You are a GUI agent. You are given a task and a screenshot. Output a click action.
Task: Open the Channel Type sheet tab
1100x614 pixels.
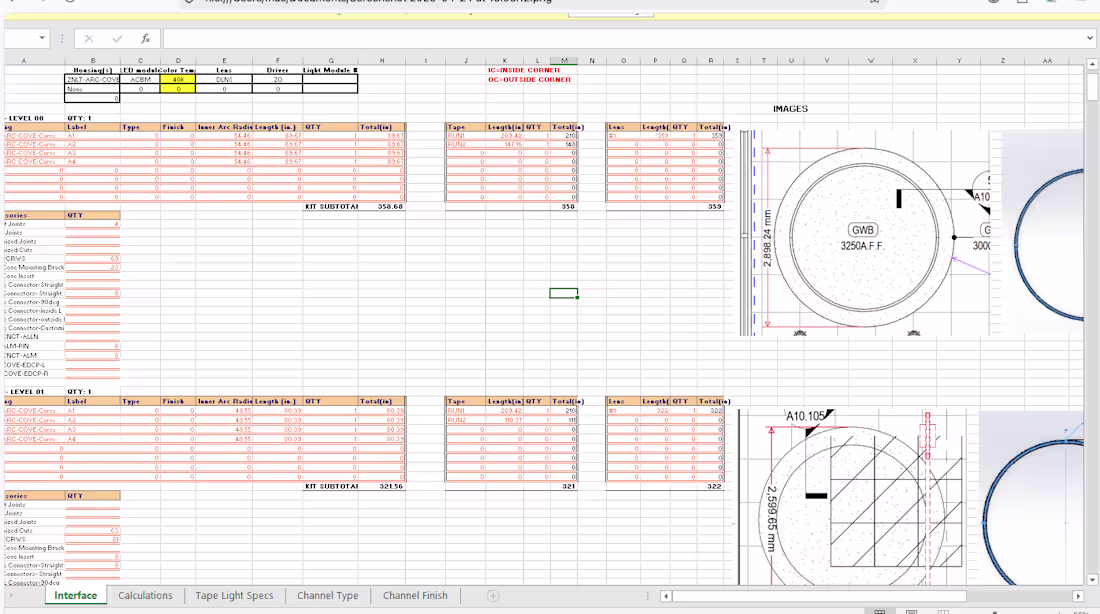pos(328,595)
